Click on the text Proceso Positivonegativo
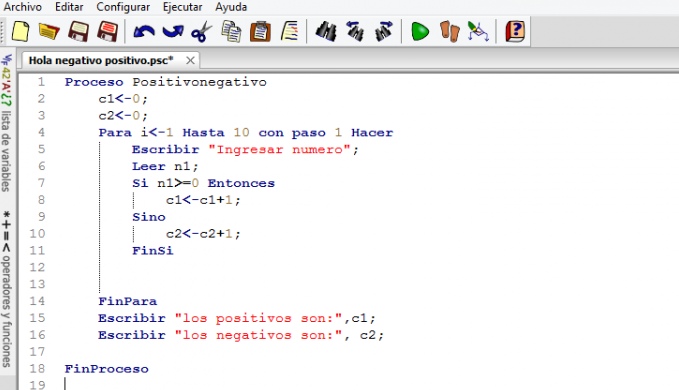 click(165, 82)
